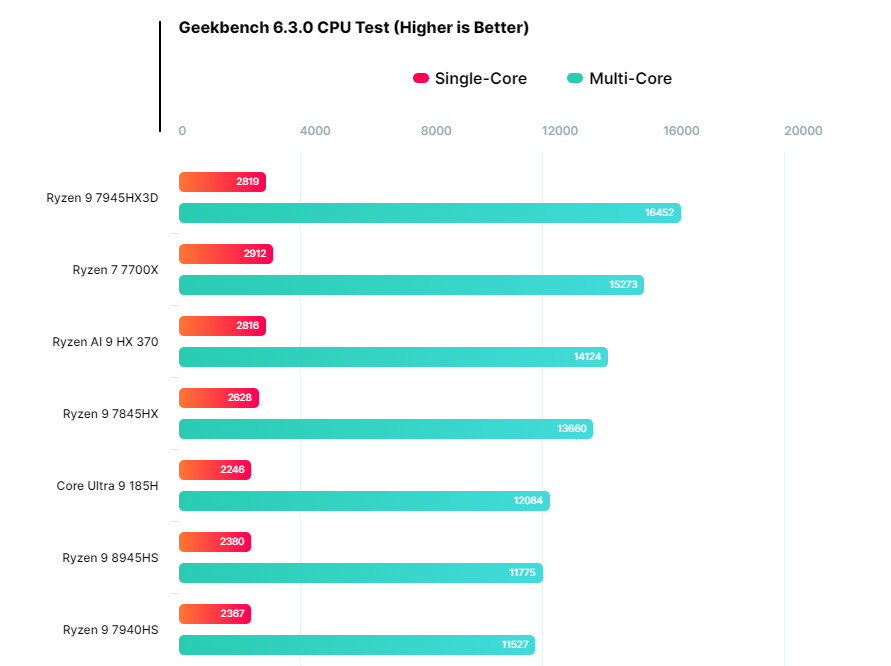Screen dimensions: 891x666
Task: Click the 20000 x-axis tick label
Action: pyautogui.click(x=803, y=131)
